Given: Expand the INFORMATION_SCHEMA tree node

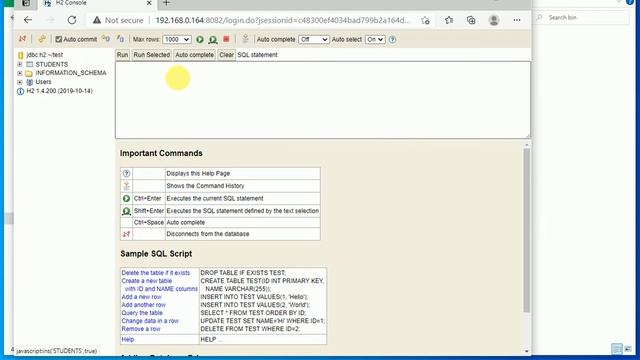Looking at the screenshot, I should point(20,73).
